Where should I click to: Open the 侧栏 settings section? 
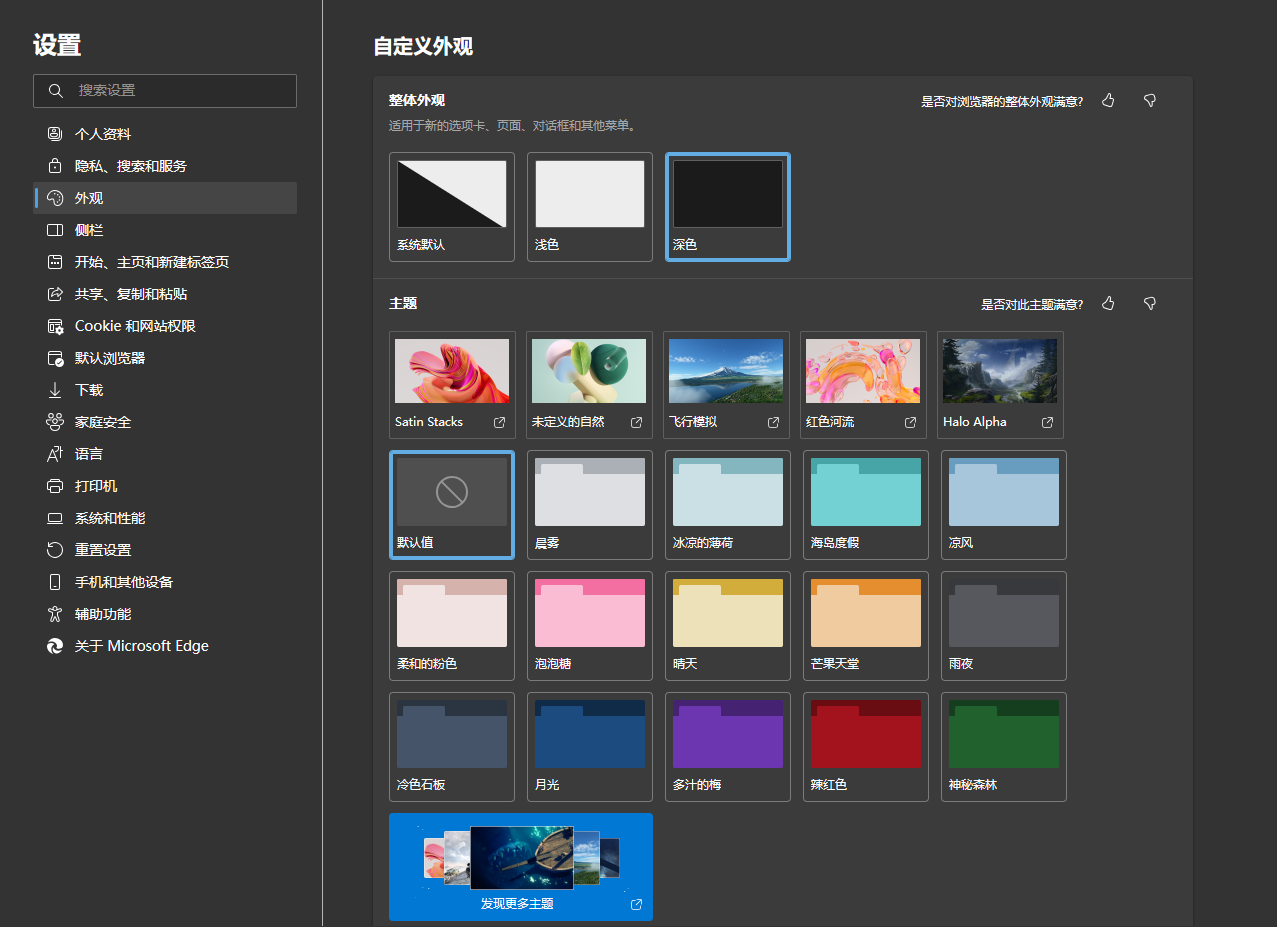click(89, 230)
